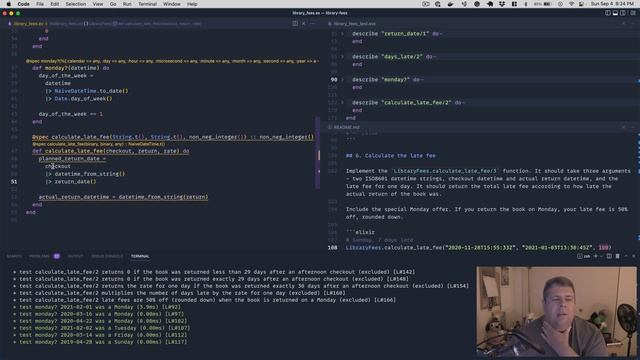This screenshot has width=640, height=360.
Task: Open the Help menu
Action: pyautogui.click(x=192, y=4)
